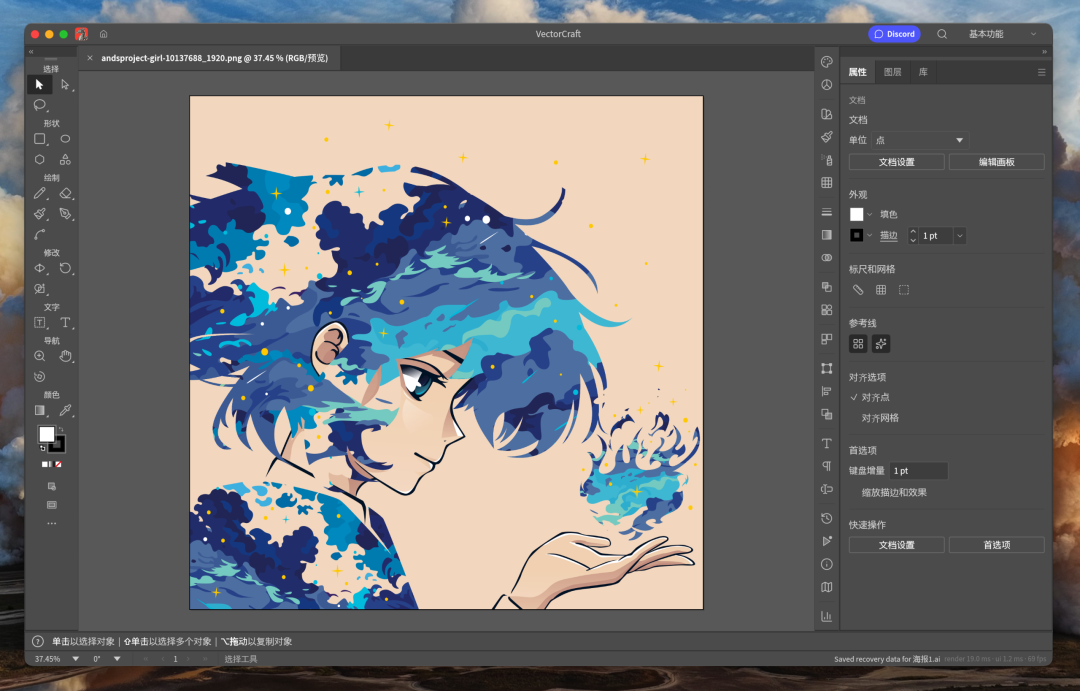1080x691 pixels.
Task: Activate the Zoom tool
Action: 39,356
